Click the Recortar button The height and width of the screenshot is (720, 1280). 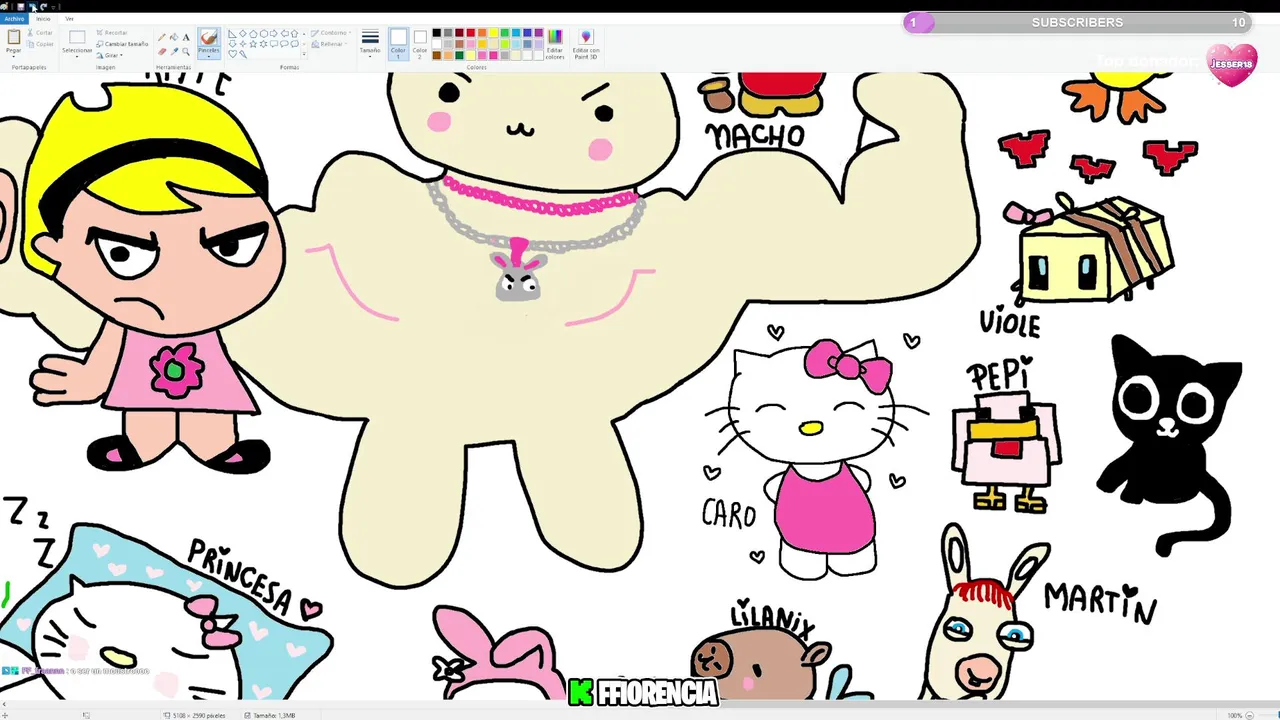point(112,33)
